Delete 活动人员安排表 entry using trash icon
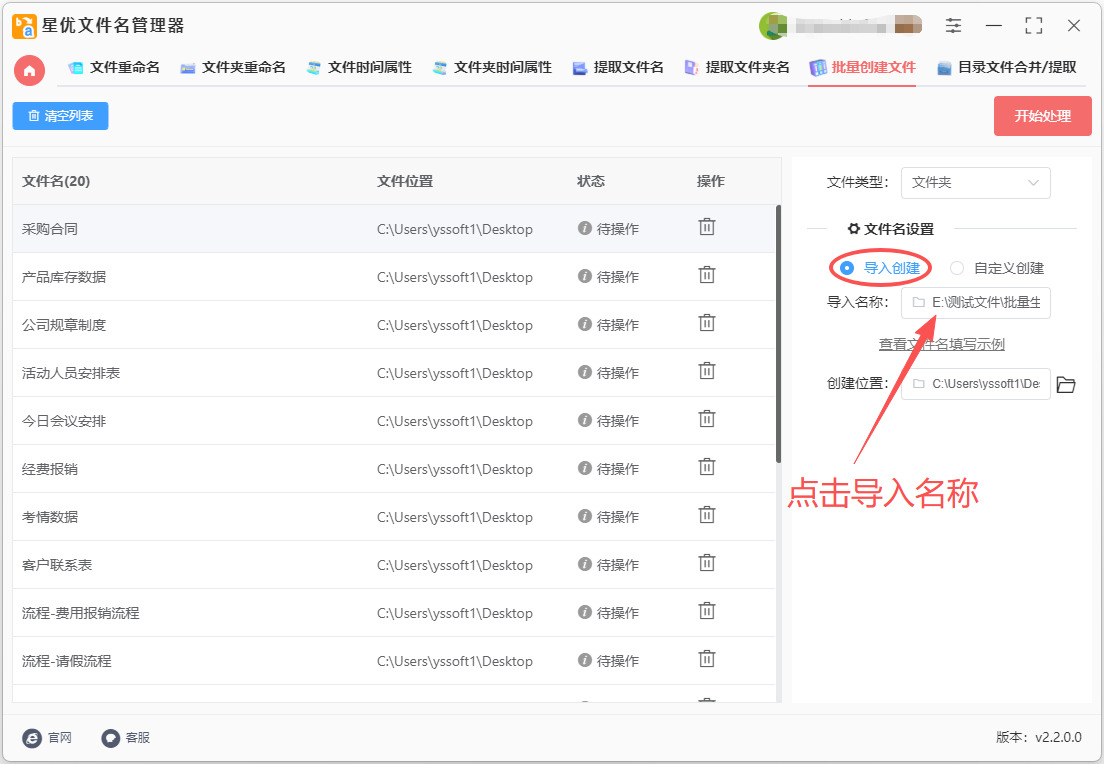The height and width of the screenshot is (764, 1104). [707, 370]
